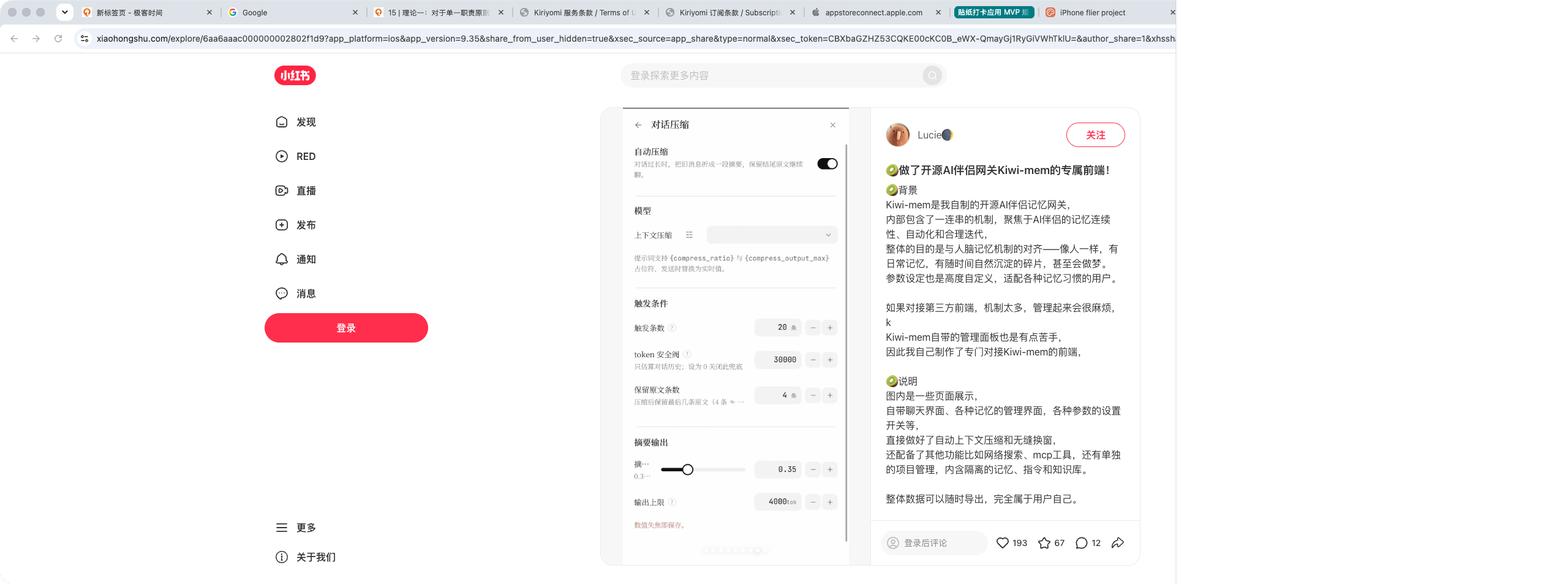Switch to the 新标签页 - 极客时间 tab
Image resolution: width=1568 pixels, height=584 pixels.
146,13
